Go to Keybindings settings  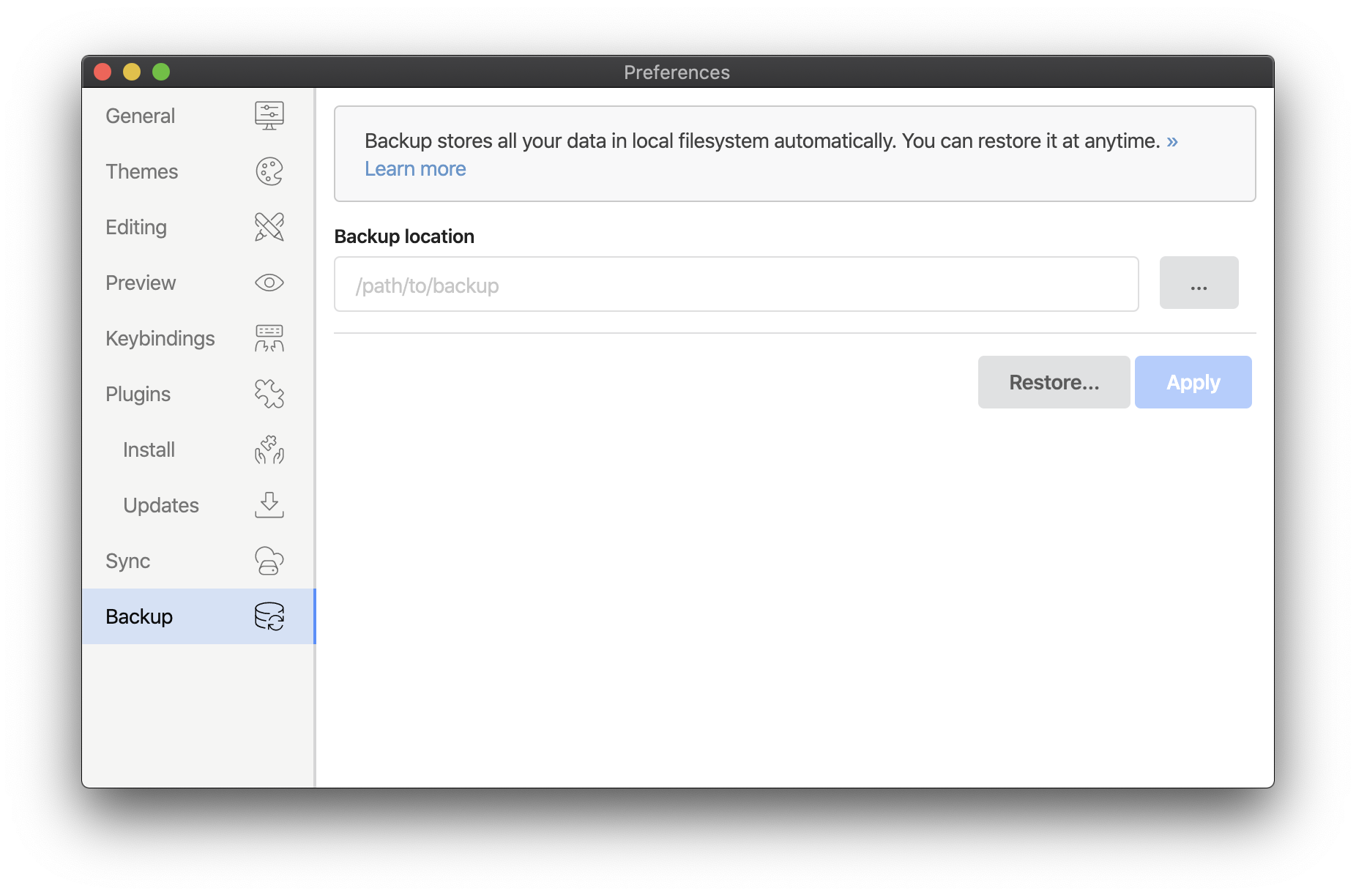160,338
